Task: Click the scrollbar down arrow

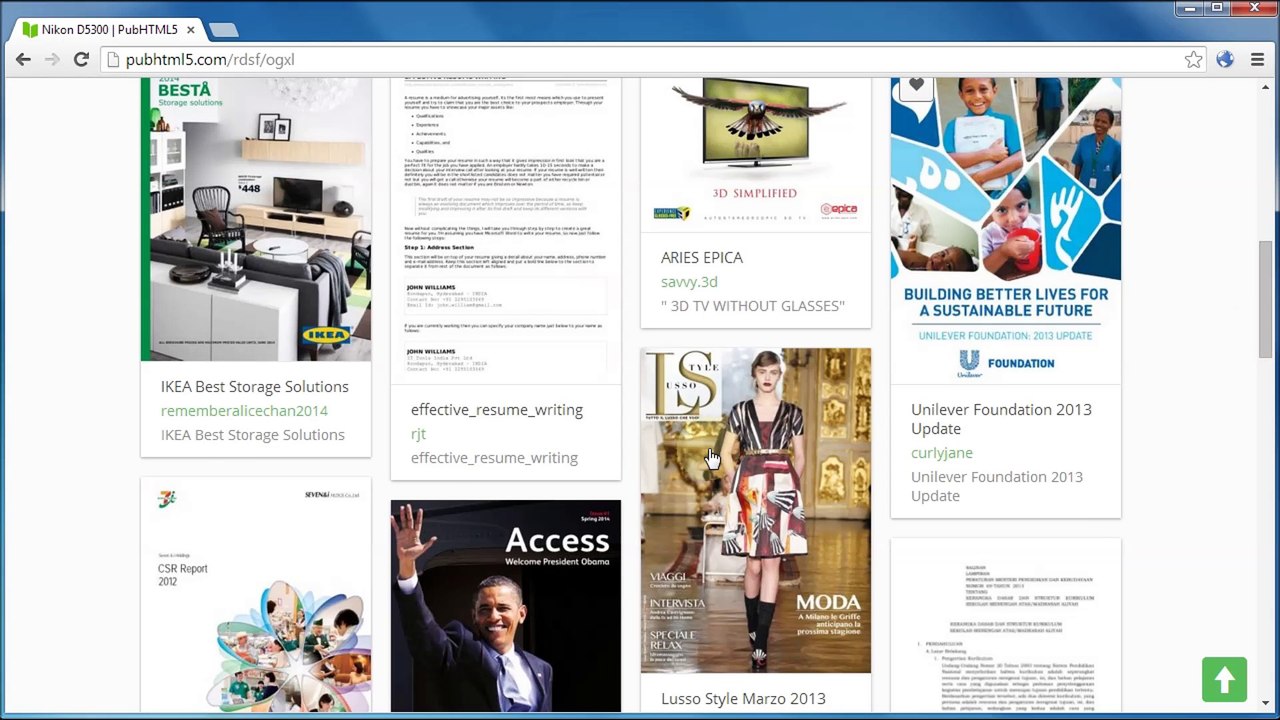Action: point(1266,703)
